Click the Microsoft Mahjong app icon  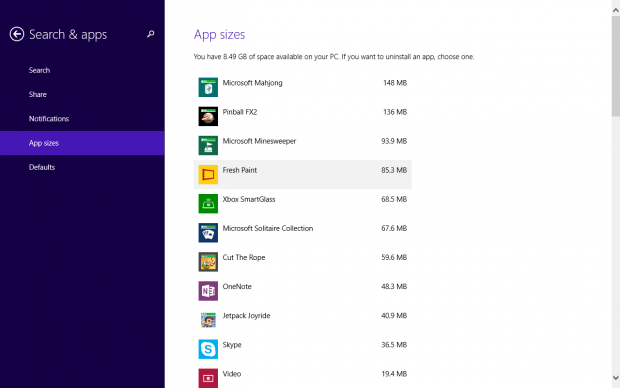pos(208,87)
